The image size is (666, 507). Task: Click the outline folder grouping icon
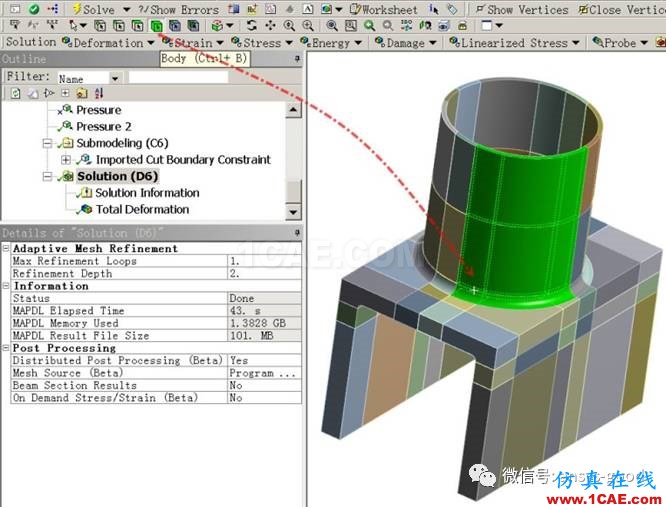coord(82,93)
